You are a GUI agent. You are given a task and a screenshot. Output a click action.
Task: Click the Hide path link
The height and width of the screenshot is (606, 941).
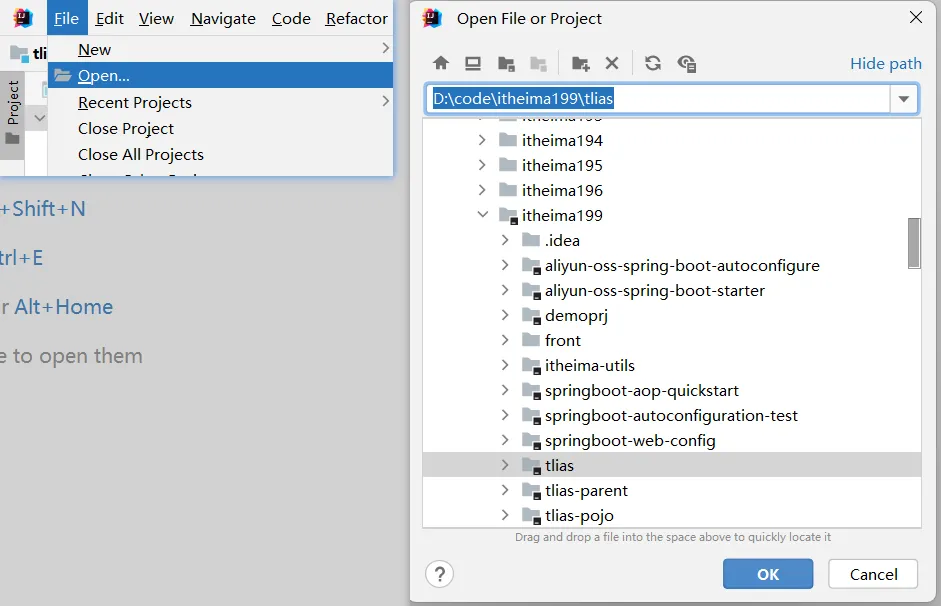[885, 63]
